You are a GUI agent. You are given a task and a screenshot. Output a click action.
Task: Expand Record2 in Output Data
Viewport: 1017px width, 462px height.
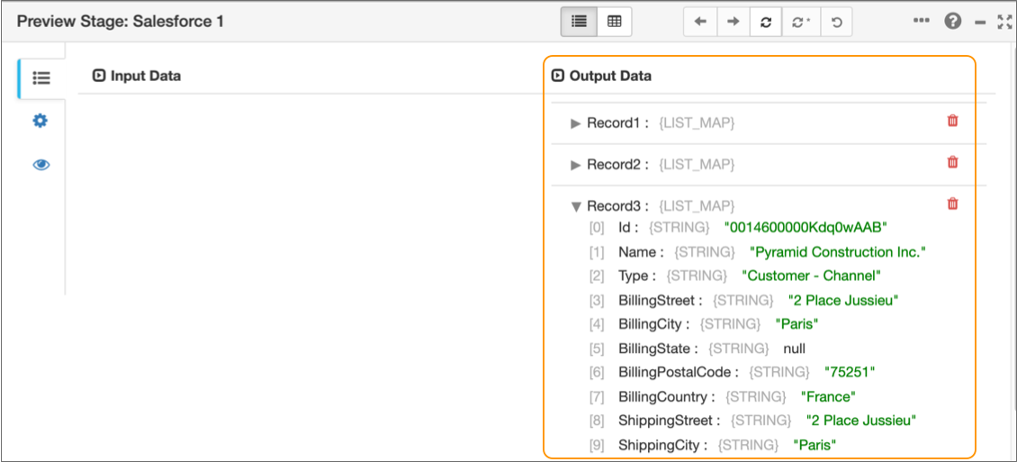coord(575,164)
